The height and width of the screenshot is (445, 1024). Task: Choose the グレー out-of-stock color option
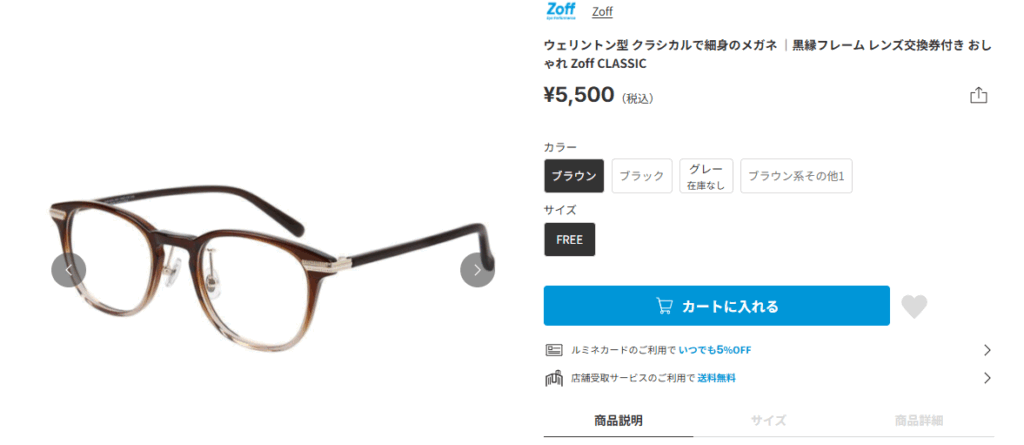click(x=706, y=176)
